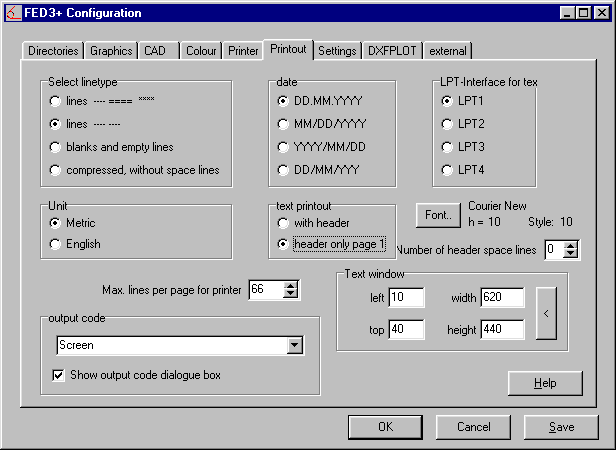Click the Text window left field

point(407,297)
